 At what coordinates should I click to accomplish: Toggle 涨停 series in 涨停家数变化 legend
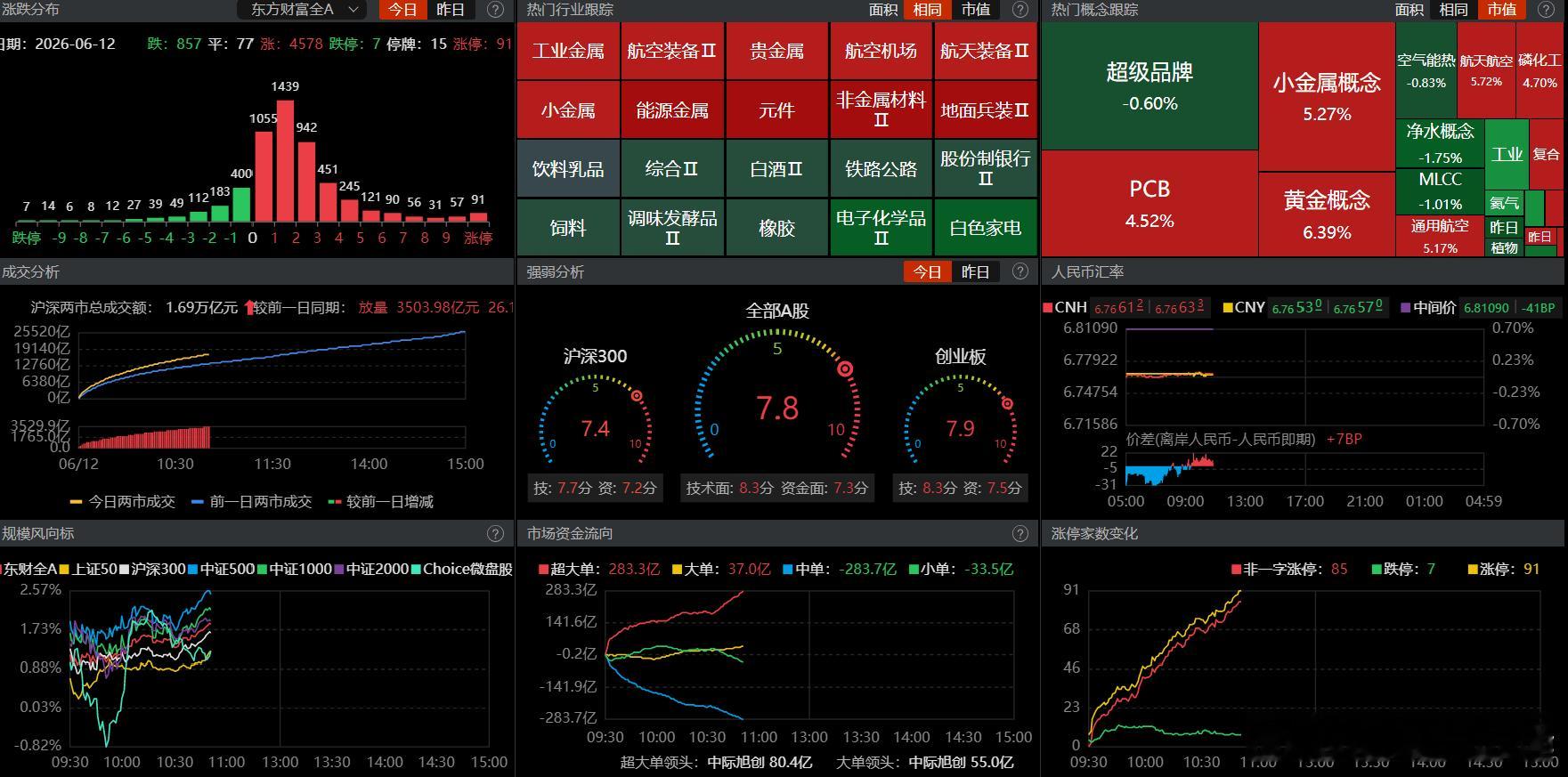coord(1504,569)
